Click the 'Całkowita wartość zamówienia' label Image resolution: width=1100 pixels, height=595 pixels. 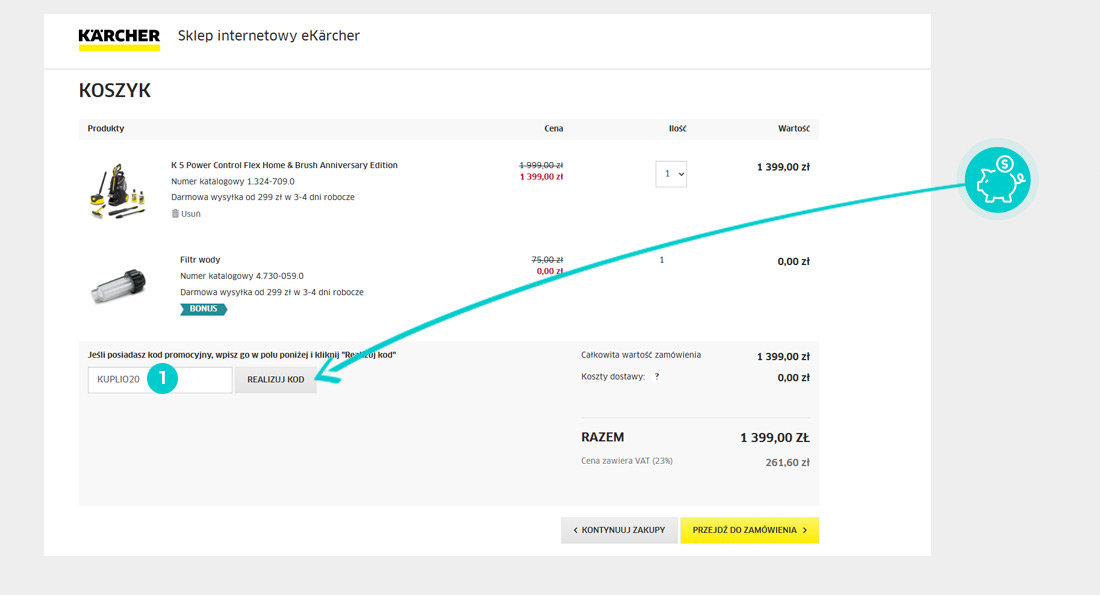(x=641, y=355)
